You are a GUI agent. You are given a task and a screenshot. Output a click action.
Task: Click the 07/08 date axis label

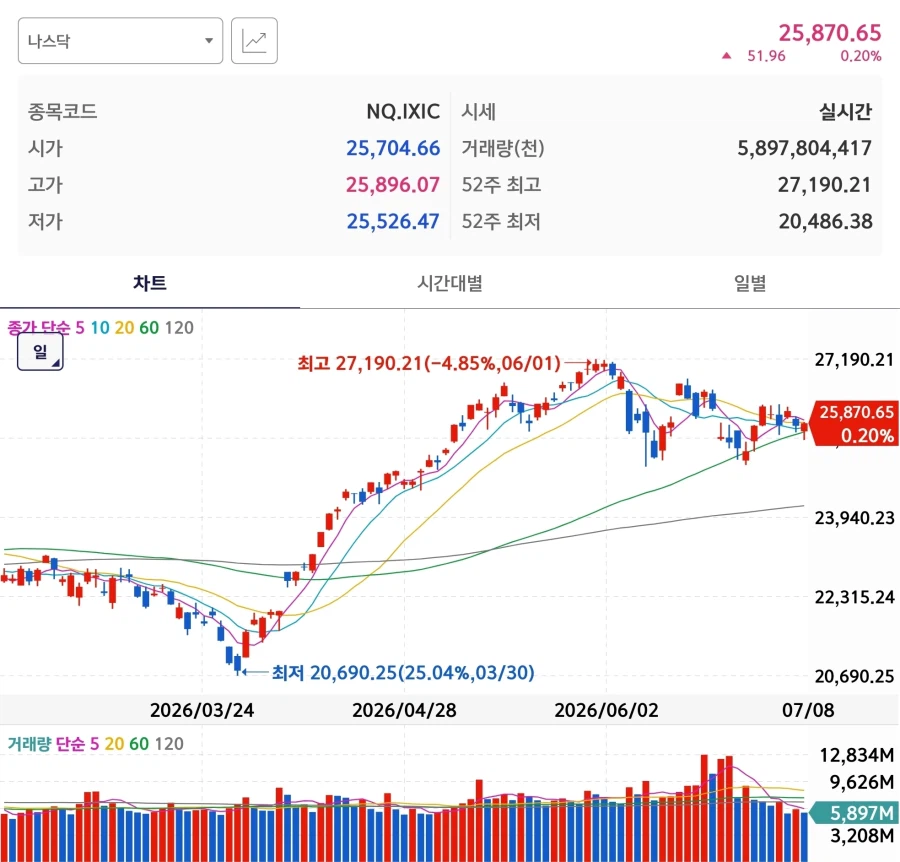coord(808,710)
